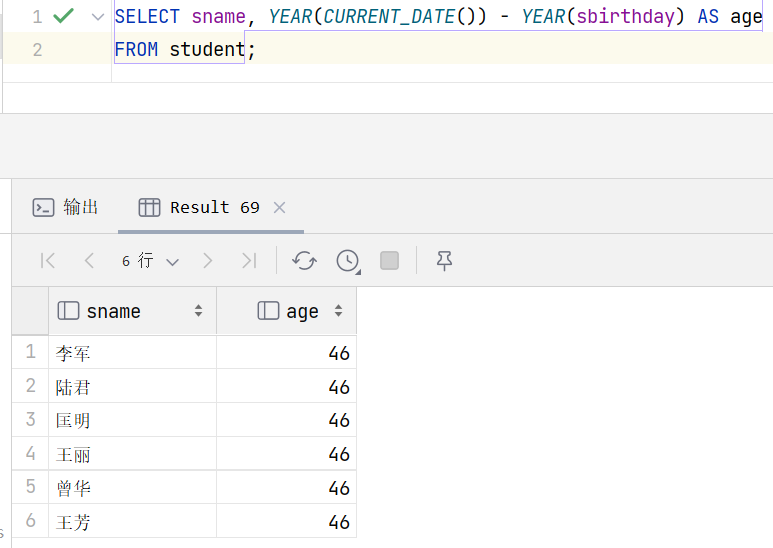Sort by the sname column arrows
The width and height of the screenshot is (773, 548).
click(x=198, y=310)
